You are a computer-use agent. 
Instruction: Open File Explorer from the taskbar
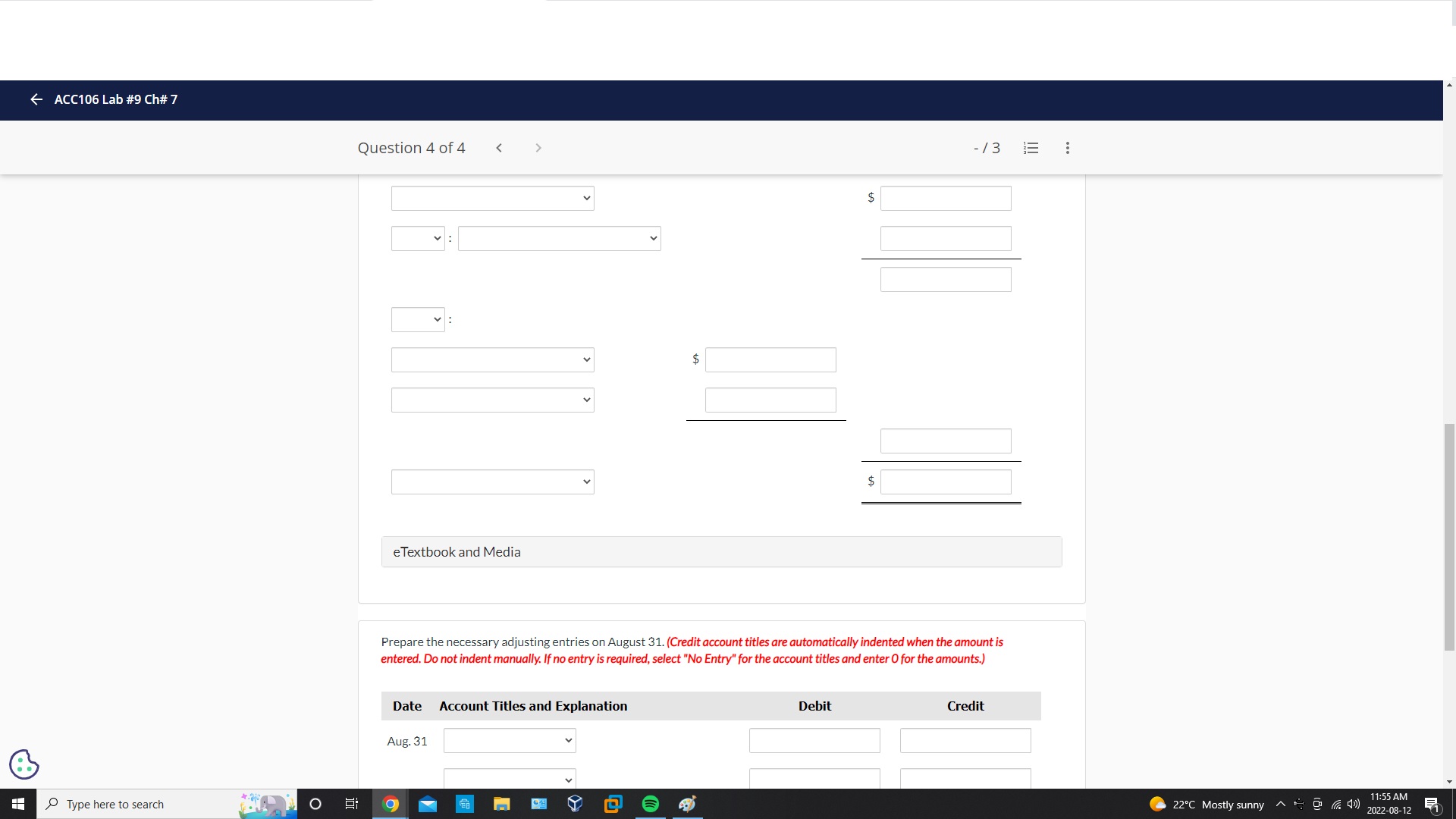click(x=501, y=804)
